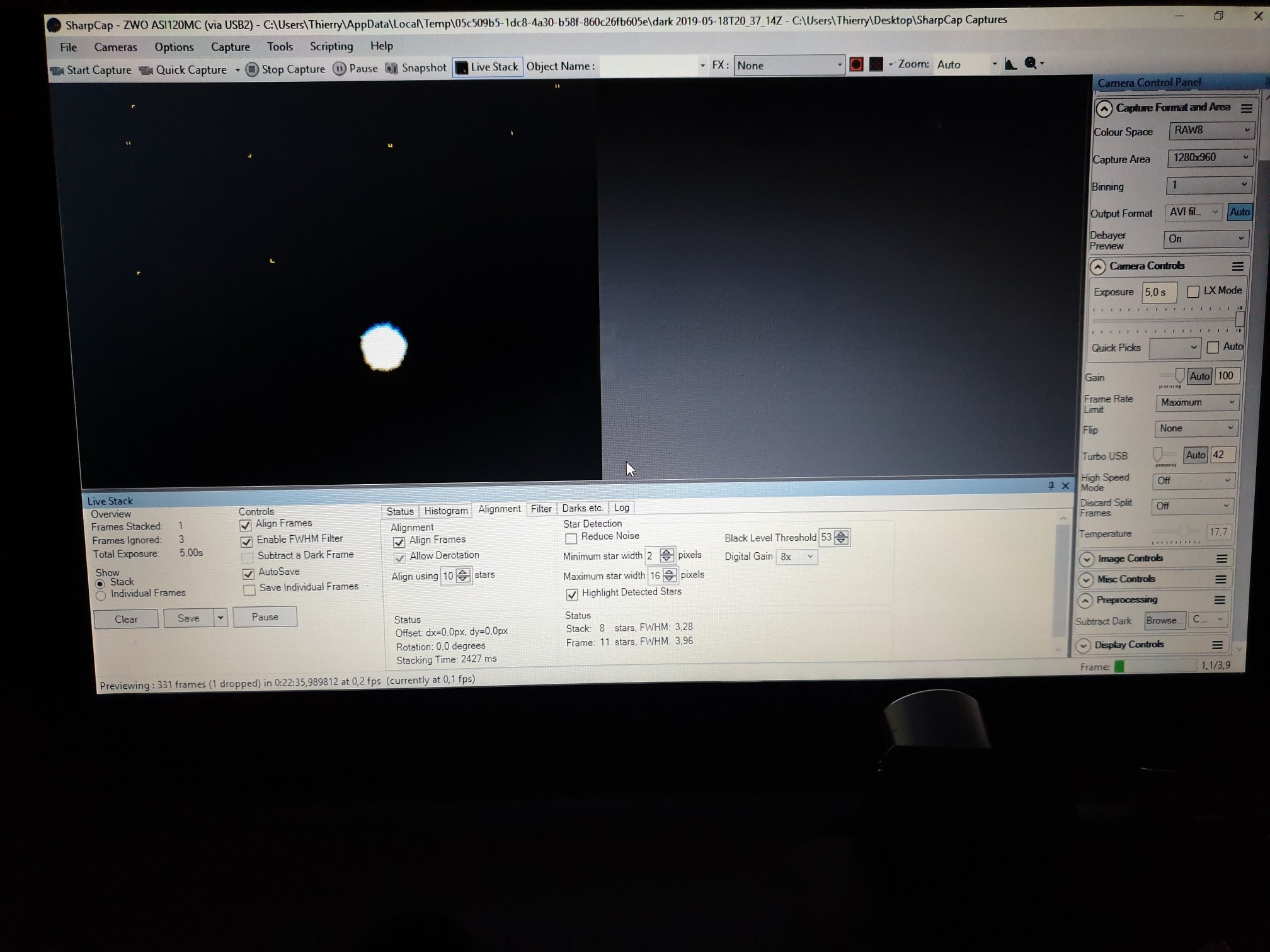Open the Scripting menu
This screenshot has width=1270, height=952.
coord(331,47)
